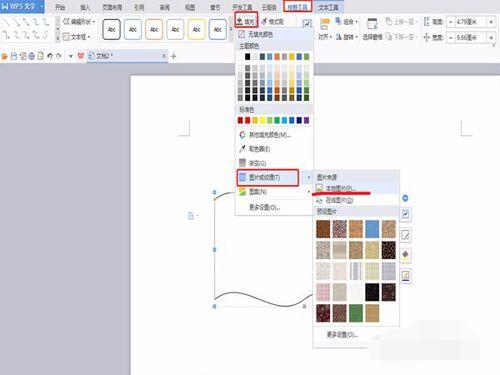Choose Local Picture (本地图片) entry
Screen dimensions: 500x375
tap(336, 188)
